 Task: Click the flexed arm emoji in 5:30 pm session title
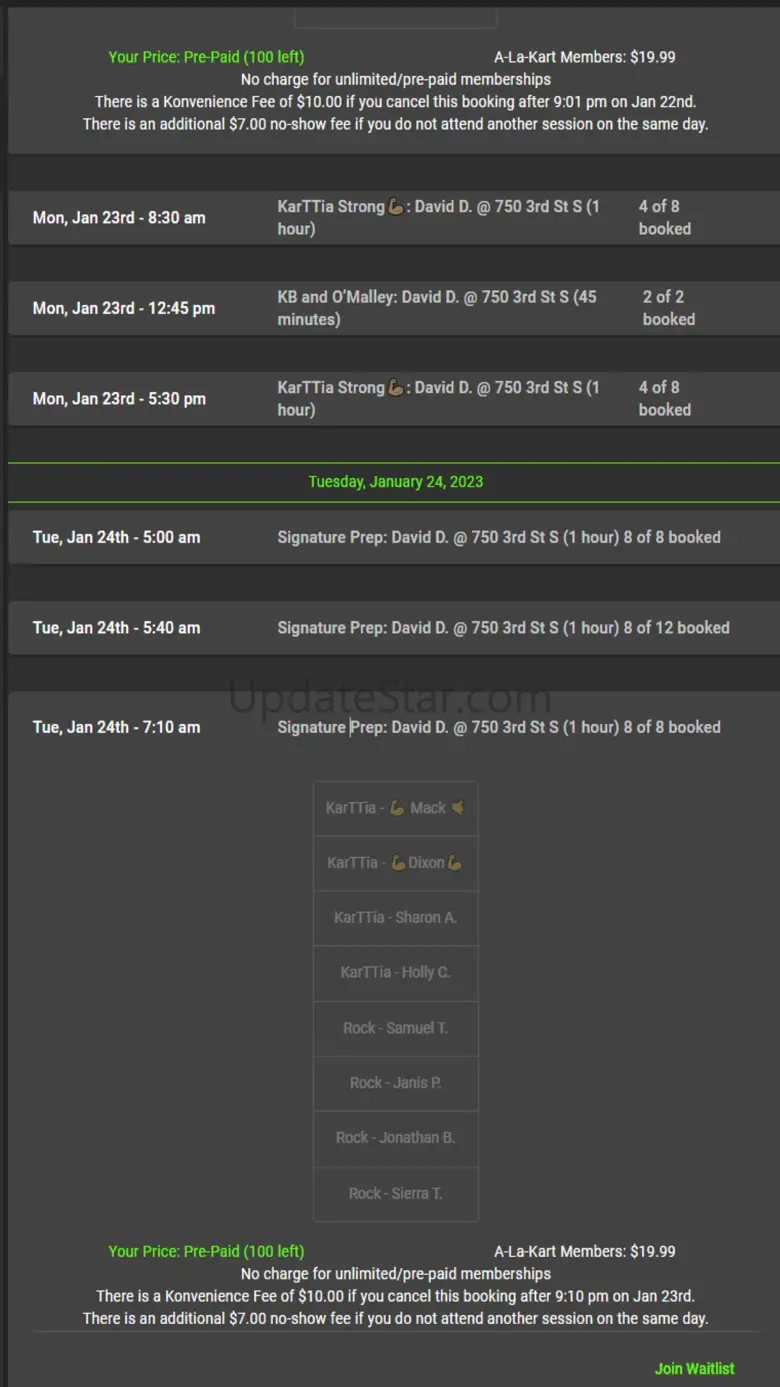tap(395, 388)
